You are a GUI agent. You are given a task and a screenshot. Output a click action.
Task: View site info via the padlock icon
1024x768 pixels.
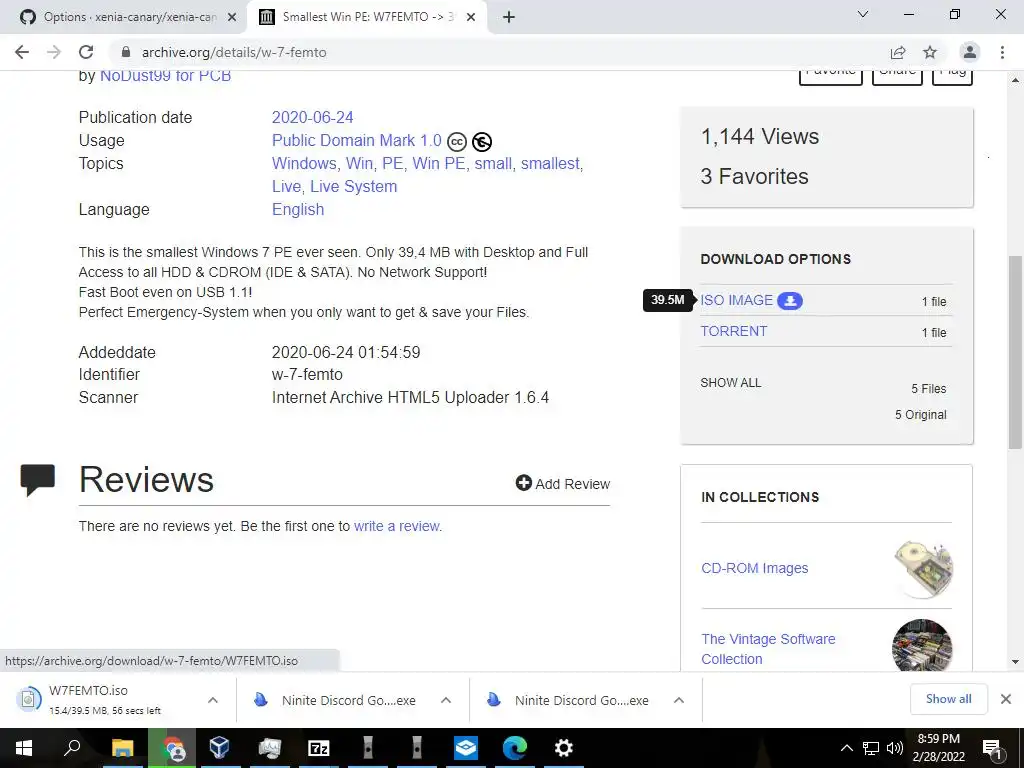pos(127,52)
